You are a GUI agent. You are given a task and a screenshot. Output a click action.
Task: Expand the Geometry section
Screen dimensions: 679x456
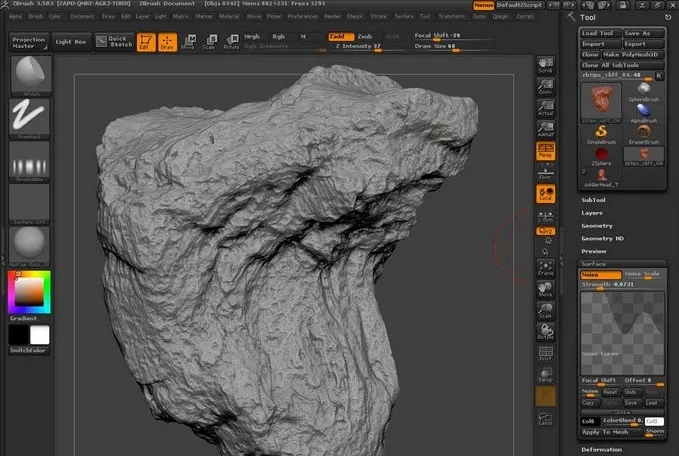coord(597,225)
